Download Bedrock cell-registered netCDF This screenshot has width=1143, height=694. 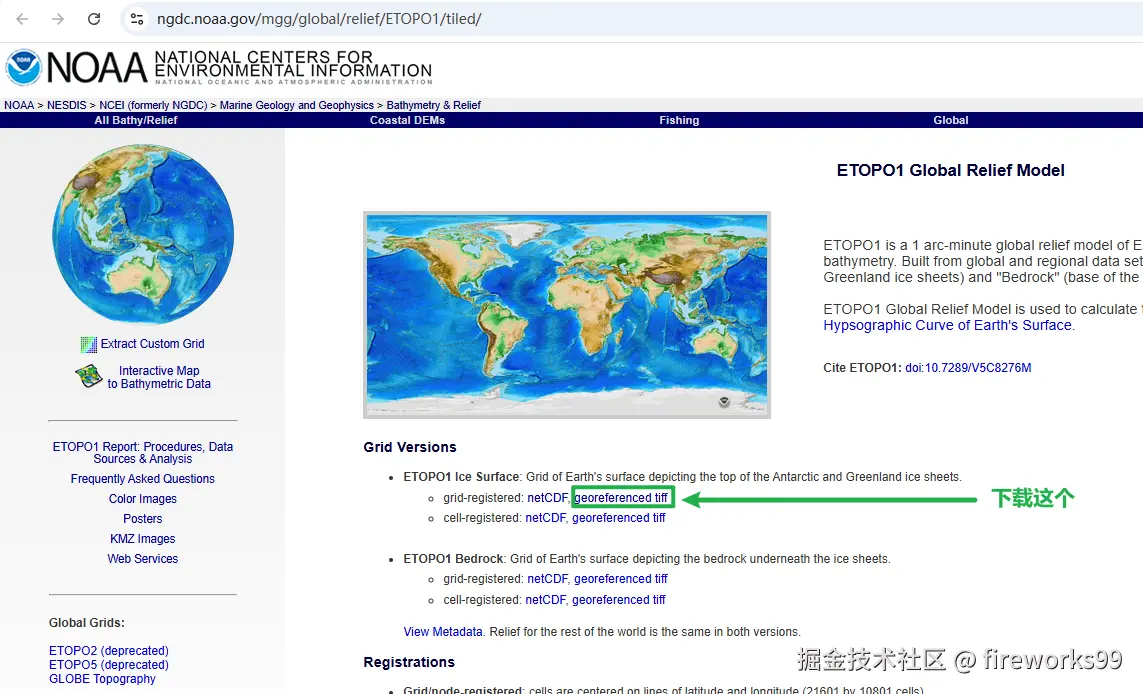(545, 600)
